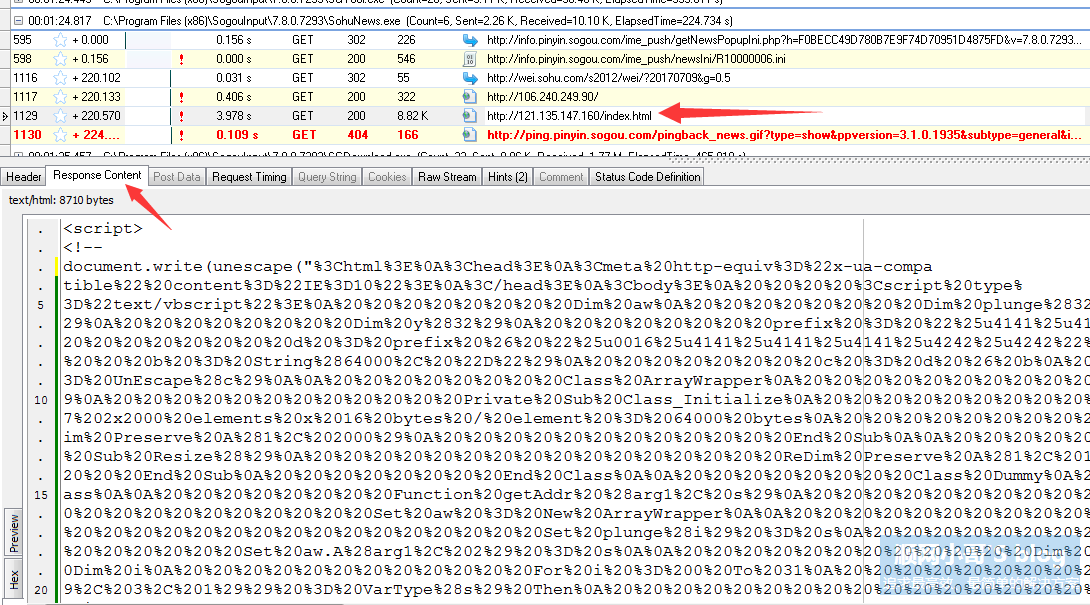Image resolution: width=1090 pixels, height=605 pixels.
Task: Click the page icon for wei.sohu.com request
Action: [x=470, y=78]
